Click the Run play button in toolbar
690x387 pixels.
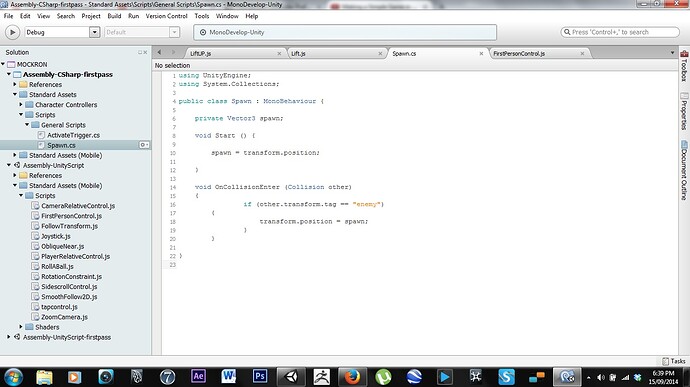tap(12, 32)
